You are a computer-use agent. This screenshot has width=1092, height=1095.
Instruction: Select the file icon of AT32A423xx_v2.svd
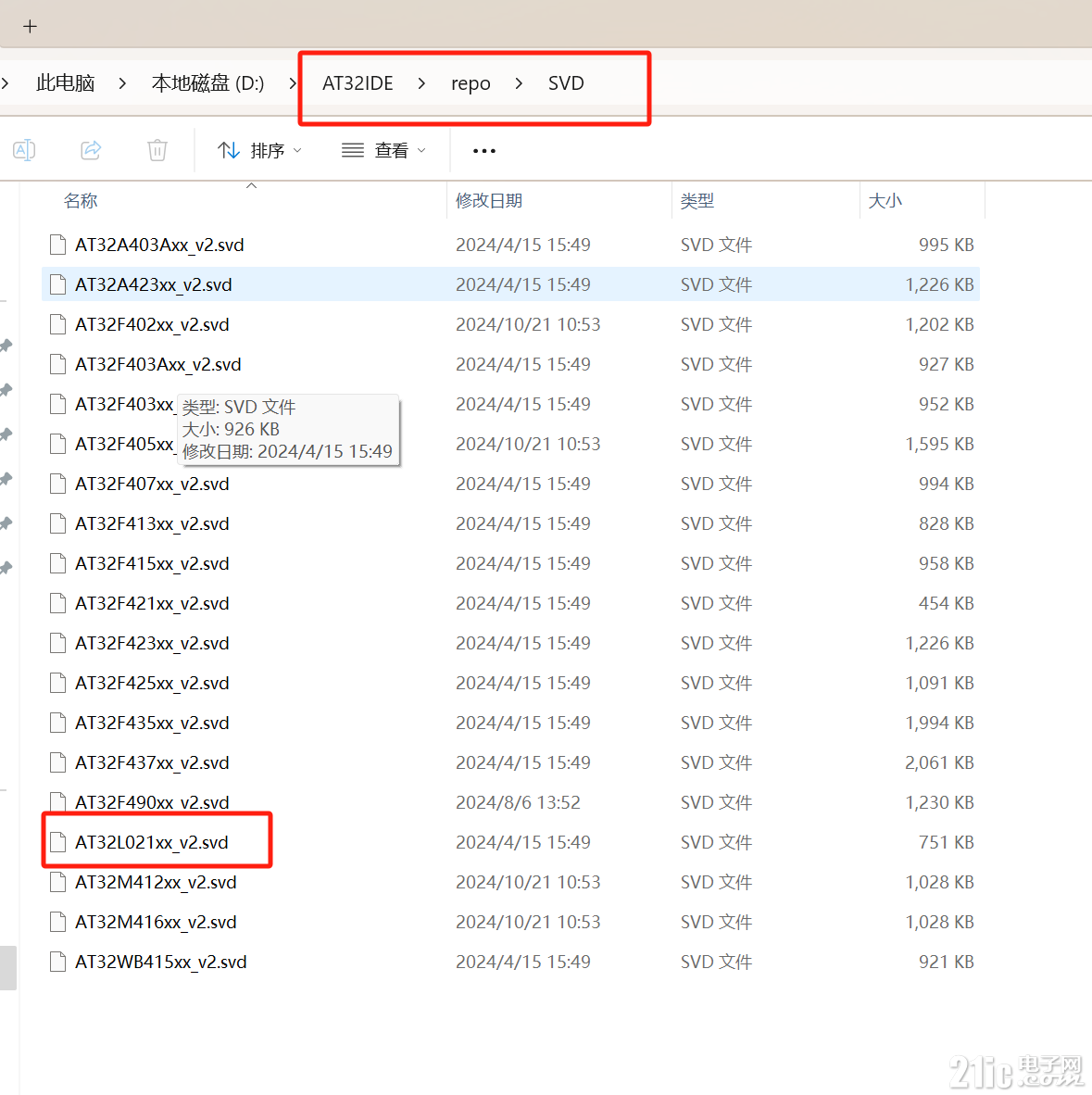coord(58,285)
